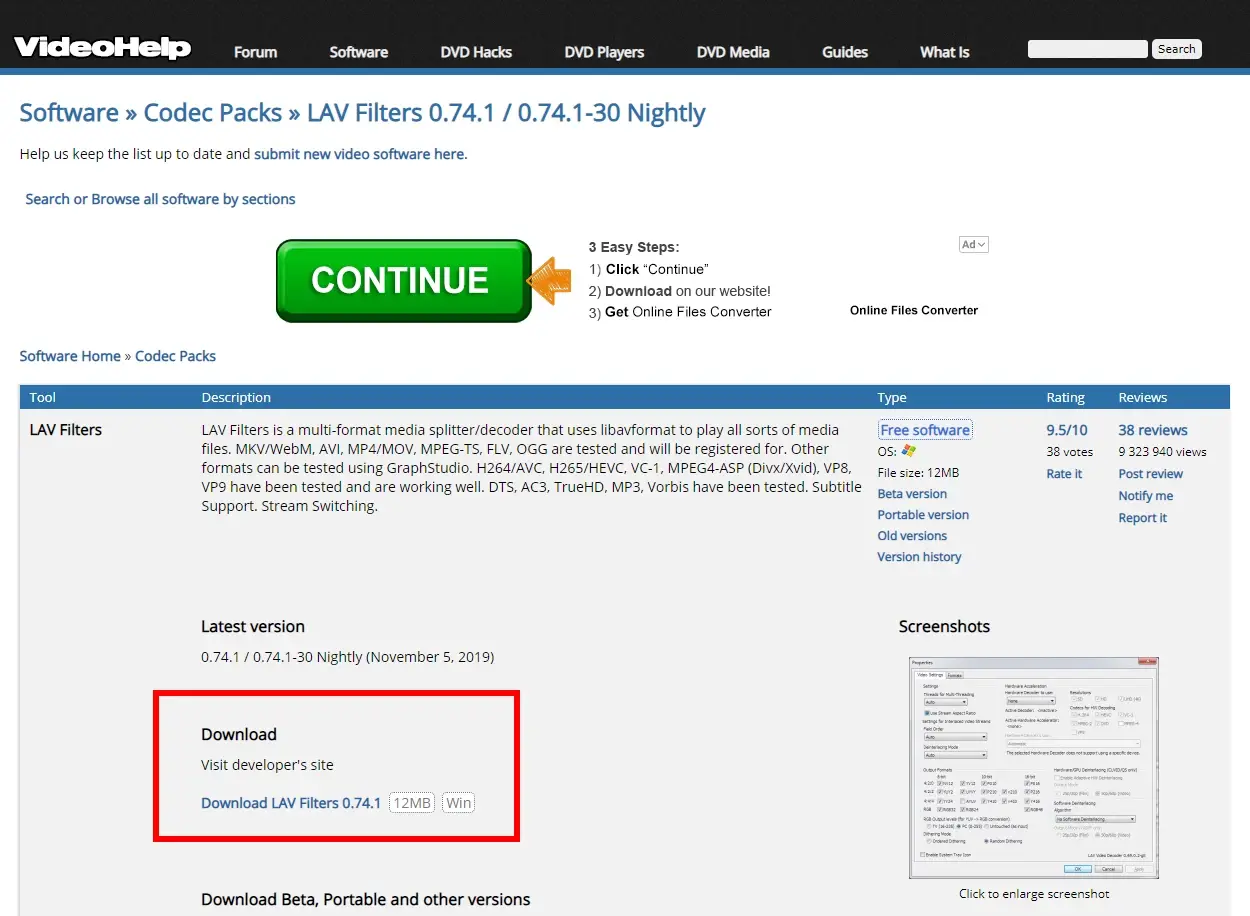Click the 9 323 940 views text
This screenshot has height=916, width=1250.
click(x=1163, y=452)
